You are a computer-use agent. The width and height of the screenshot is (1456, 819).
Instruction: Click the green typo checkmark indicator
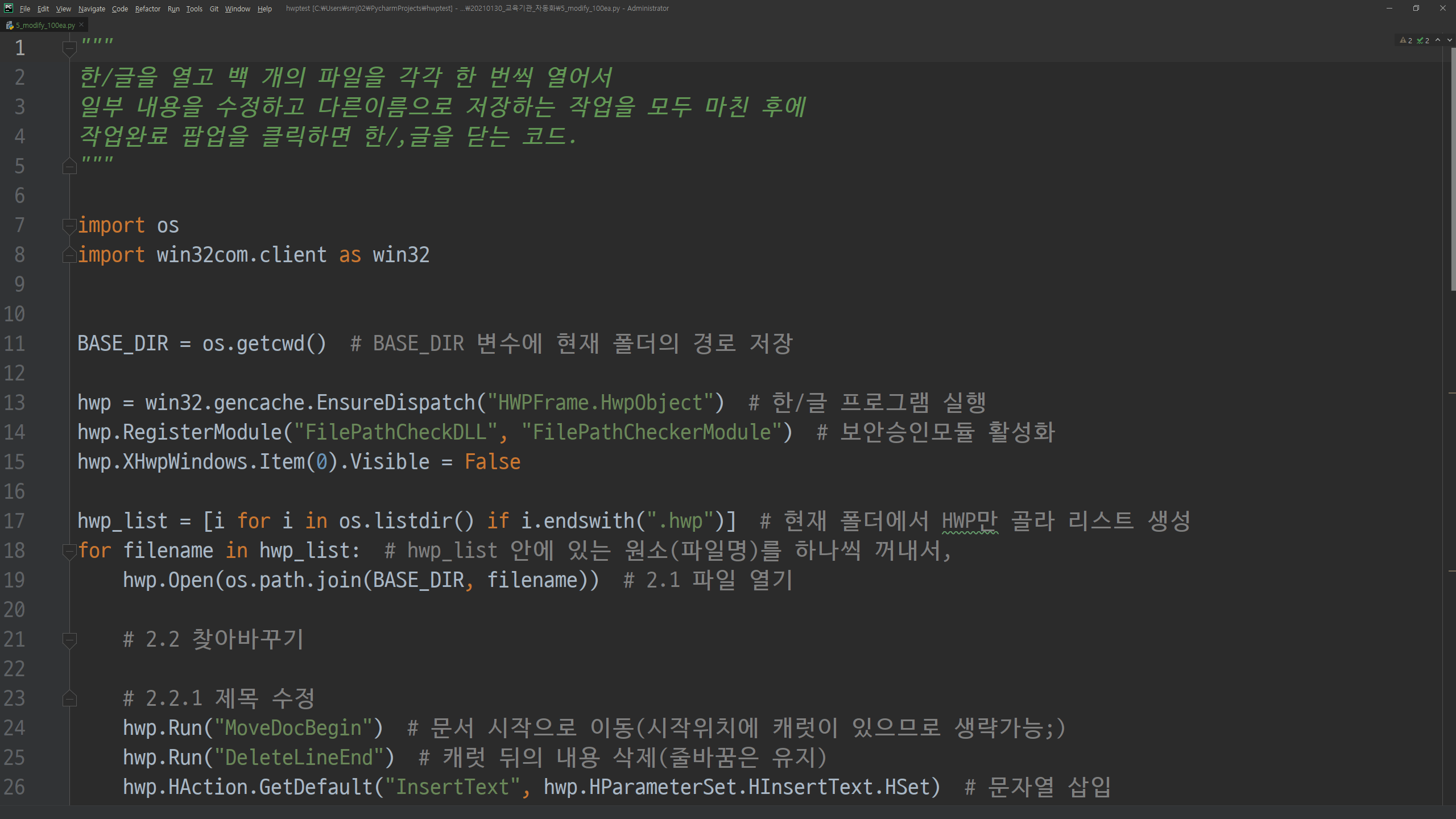click(x=1420, y=40)
